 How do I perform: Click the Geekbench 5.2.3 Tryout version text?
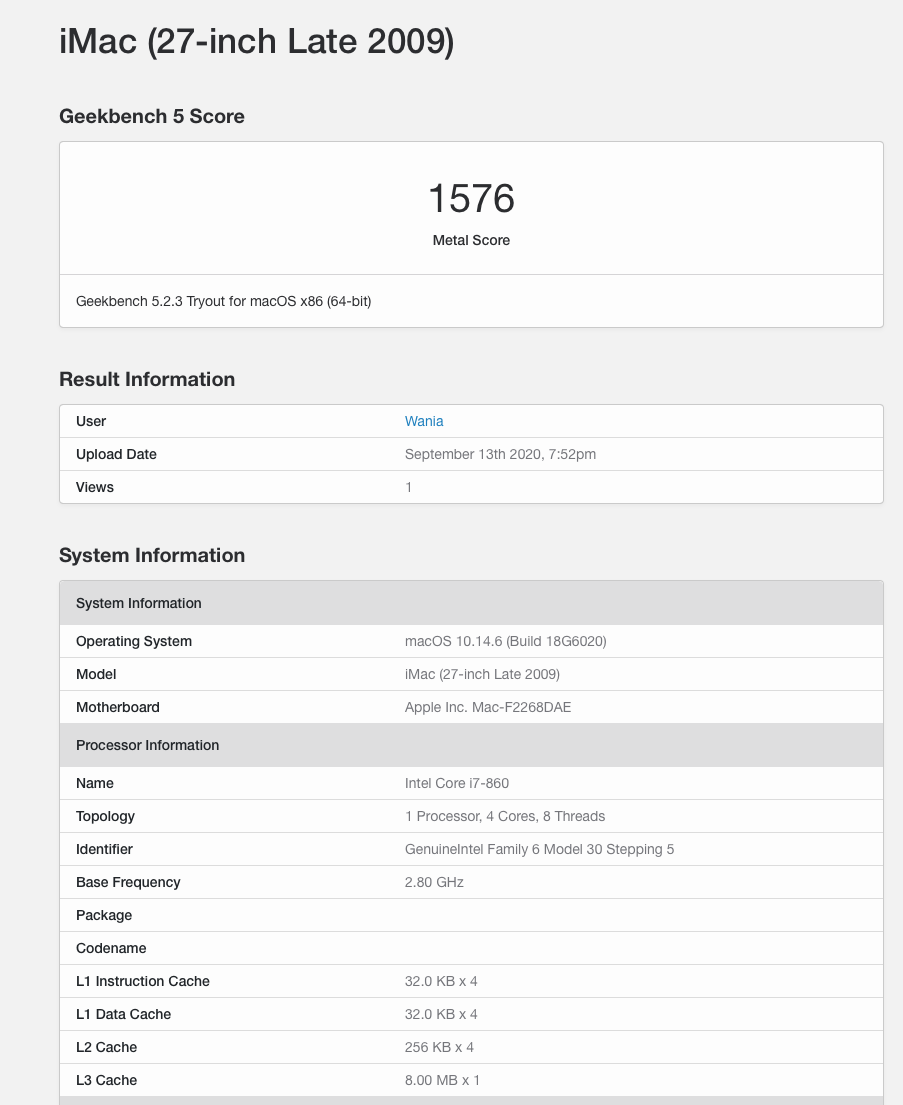point(223,301)
